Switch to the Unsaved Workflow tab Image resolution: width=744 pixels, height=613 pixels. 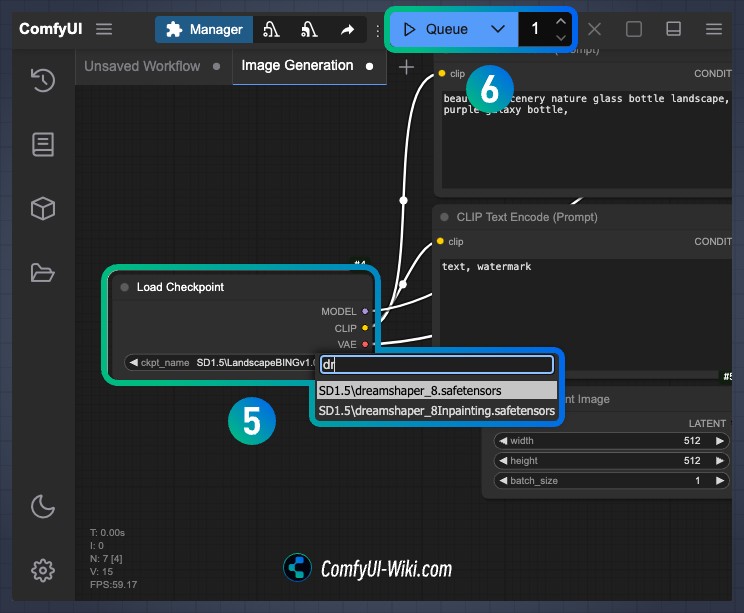point(142,66)
